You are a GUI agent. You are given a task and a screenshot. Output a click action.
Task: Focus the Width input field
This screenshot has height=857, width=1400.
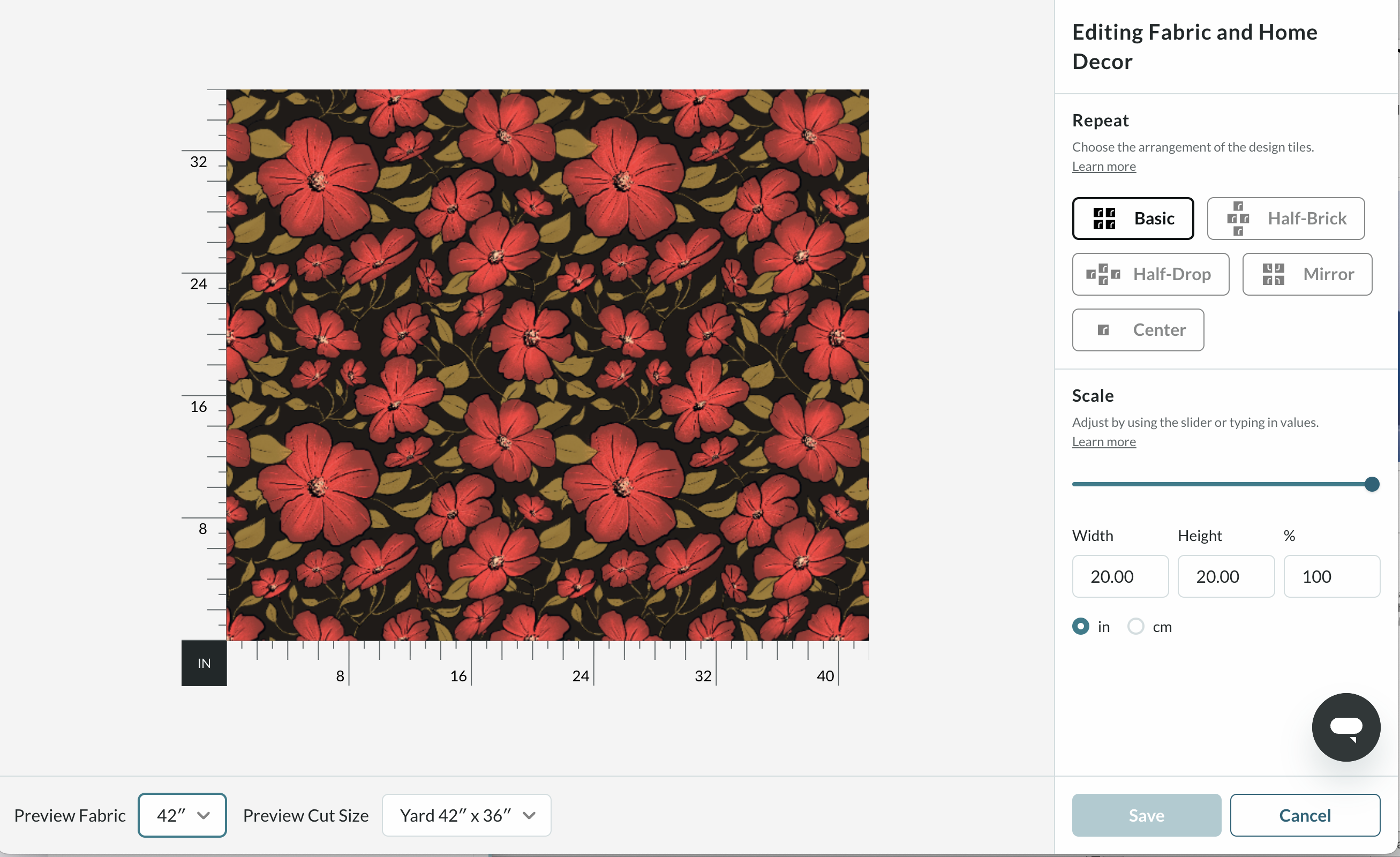(1120, 576)
